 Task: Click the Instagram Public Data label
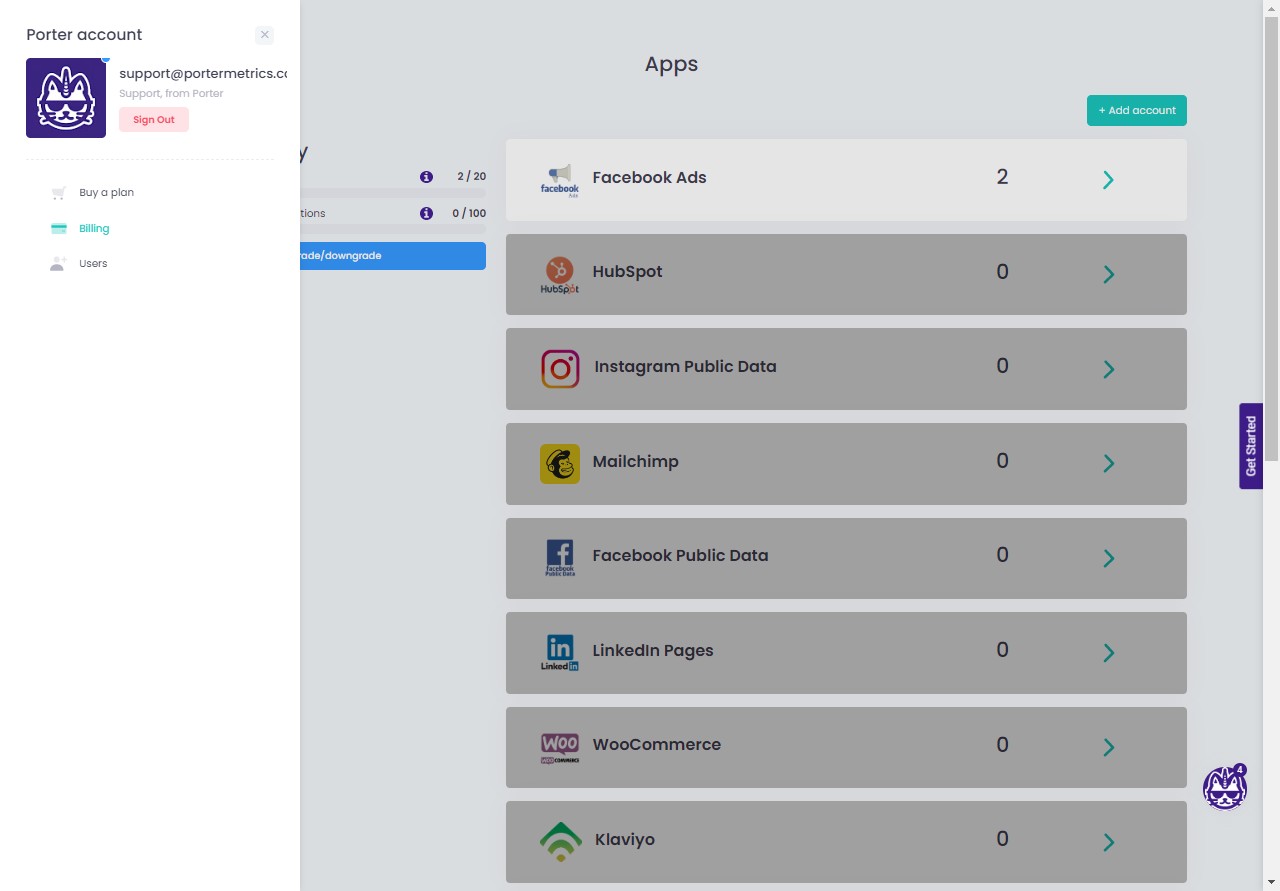tap(685, 367)
